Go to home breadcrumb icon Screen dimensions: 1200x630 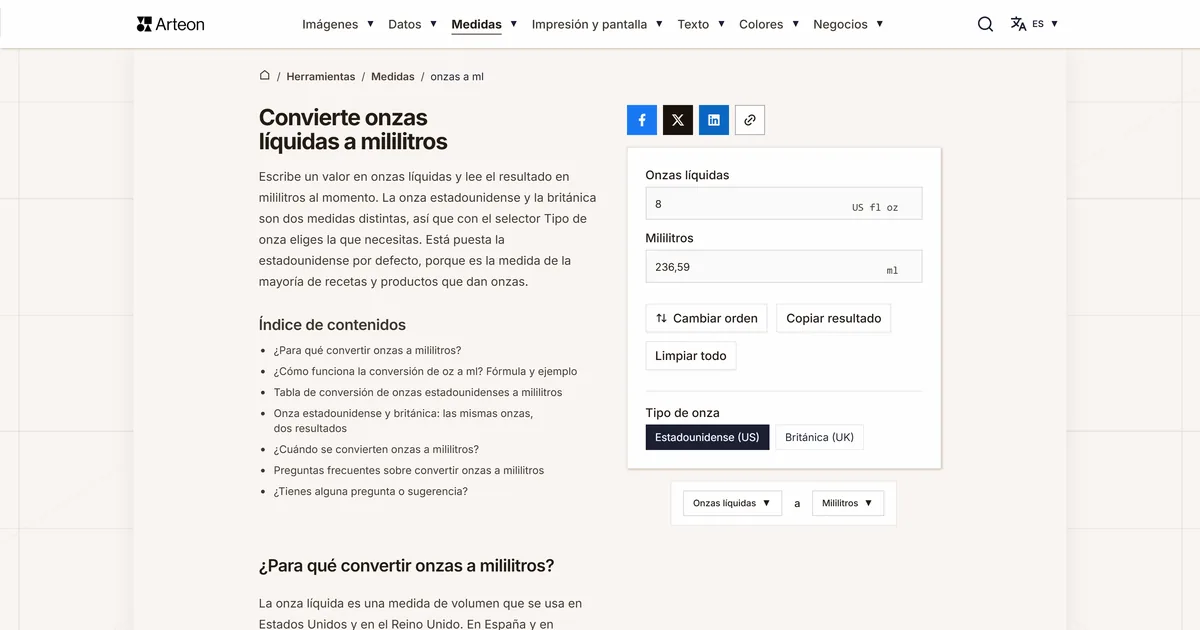pyautogui.click(x=265, y=76)
